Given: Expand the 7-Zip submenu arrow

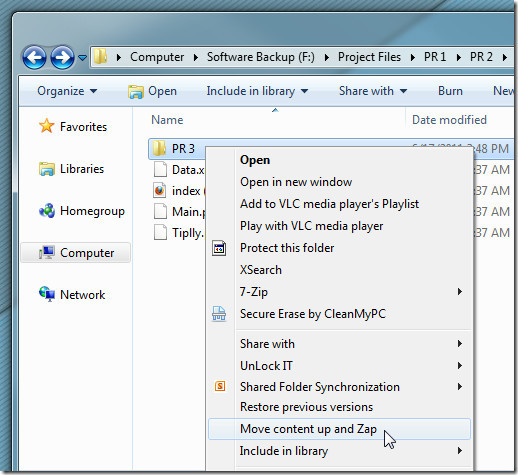Looking at the screenshot, I should [460, 292].
